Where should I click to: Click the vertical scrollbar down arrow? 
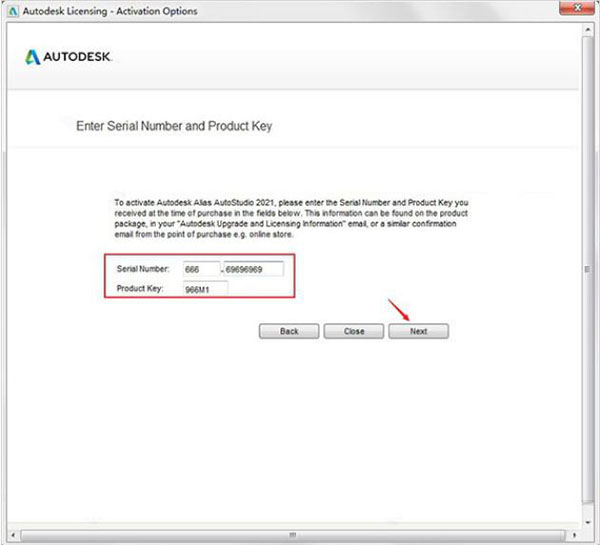point(588,522)
